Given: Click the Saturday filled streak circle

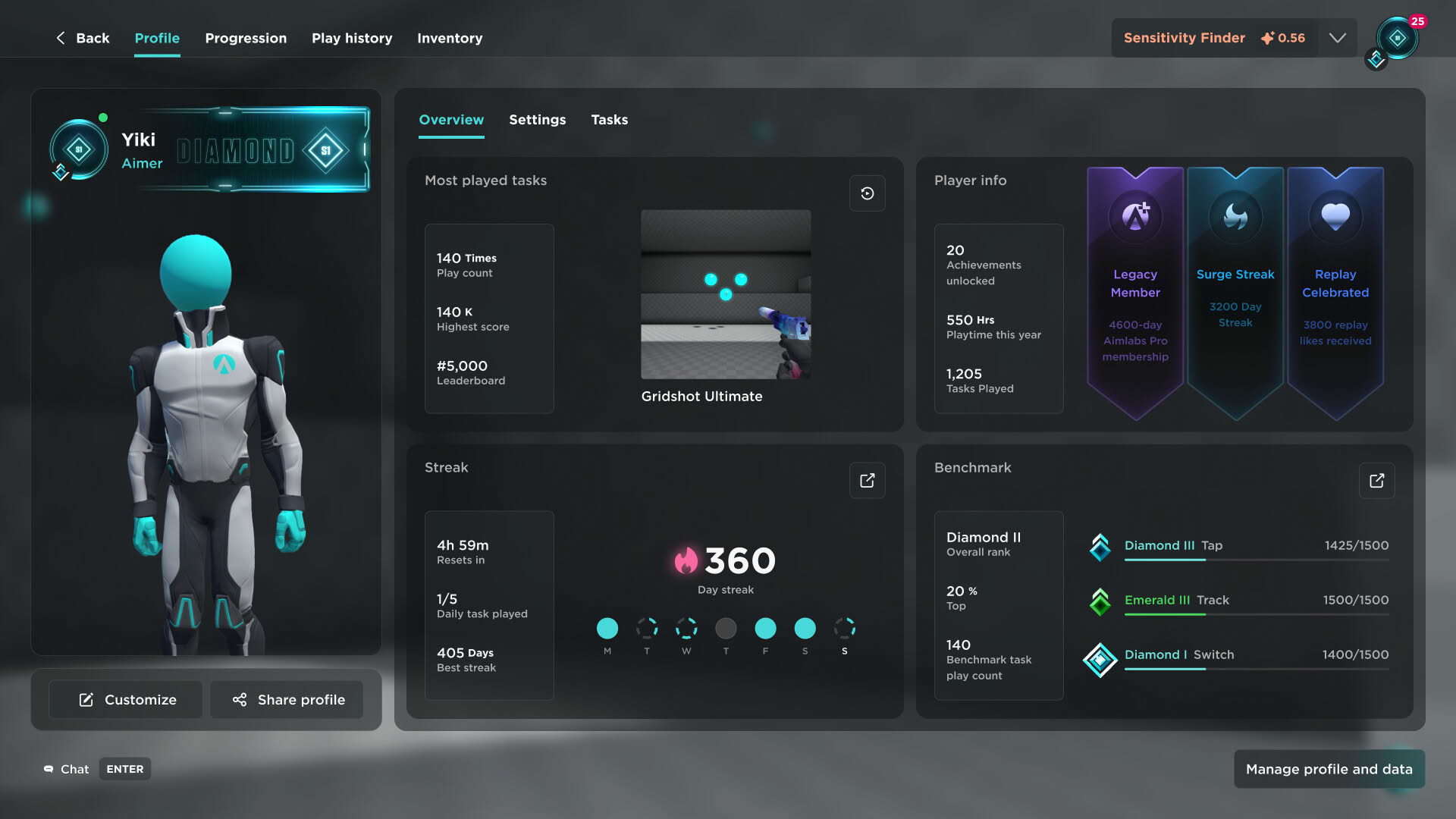Looking at the screenshot, I should tap(805, 628).
